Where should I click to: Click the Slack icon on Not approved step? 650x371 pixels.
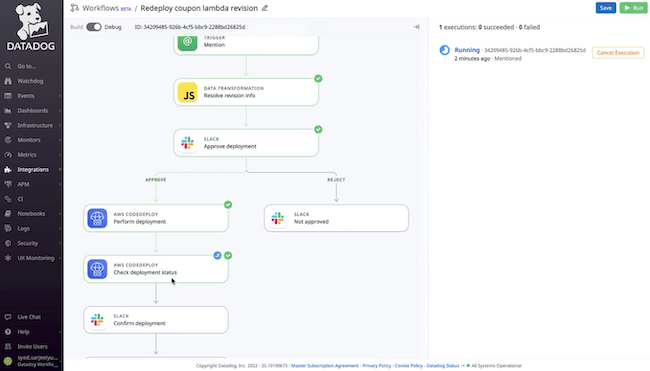pyautogui.click(x=278, y=218)
